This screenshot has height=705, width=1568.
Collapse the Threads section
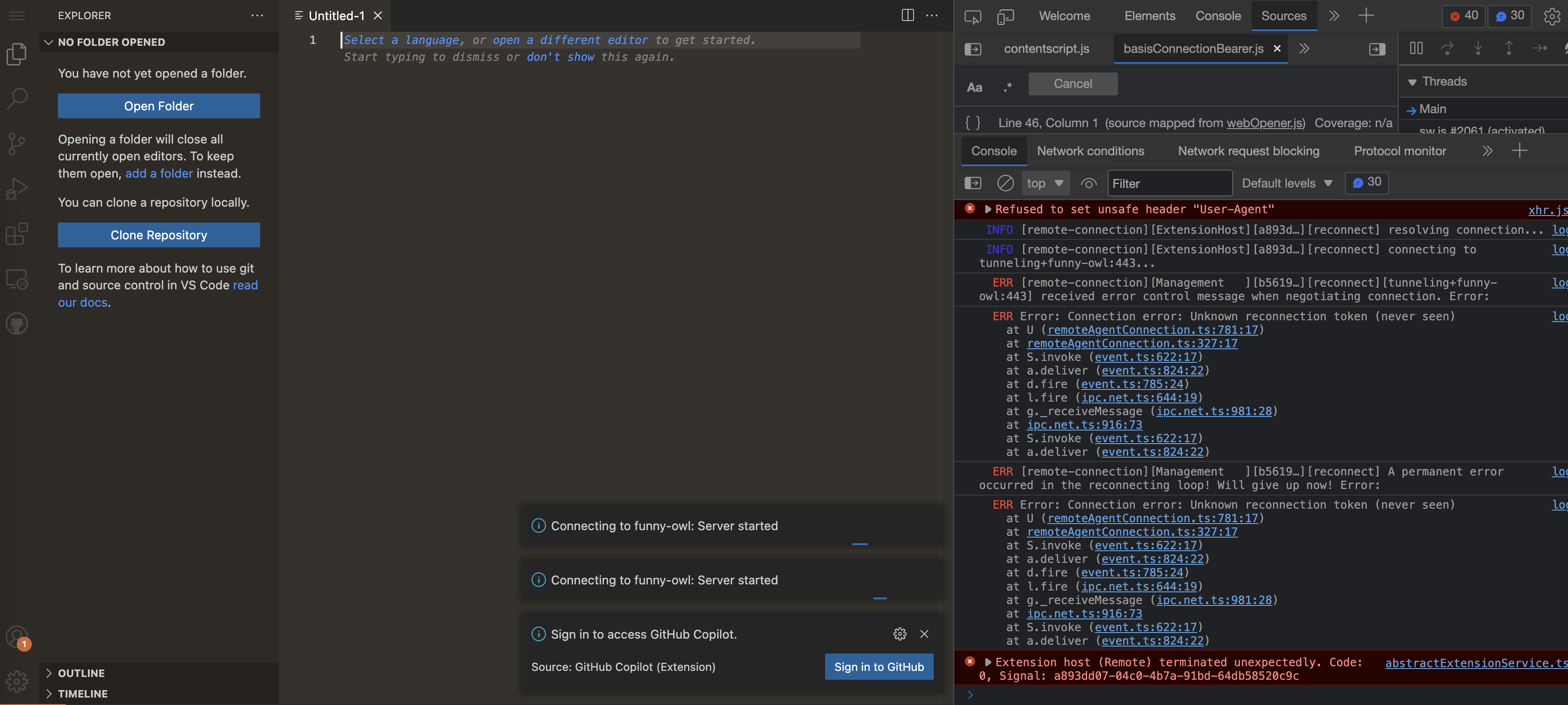1412,81
